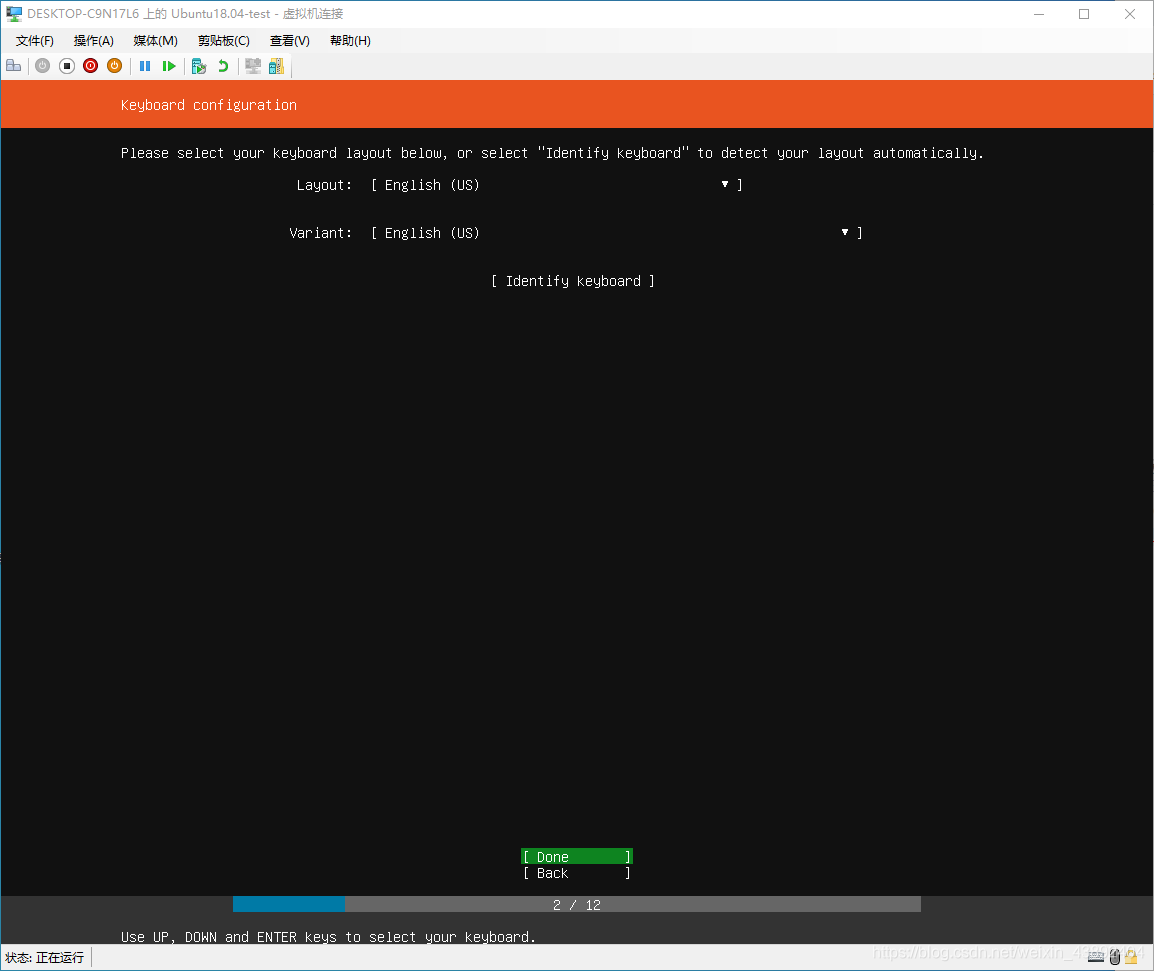
Task: Click the lock security icon in the status bar
Action: [1131, 957]
